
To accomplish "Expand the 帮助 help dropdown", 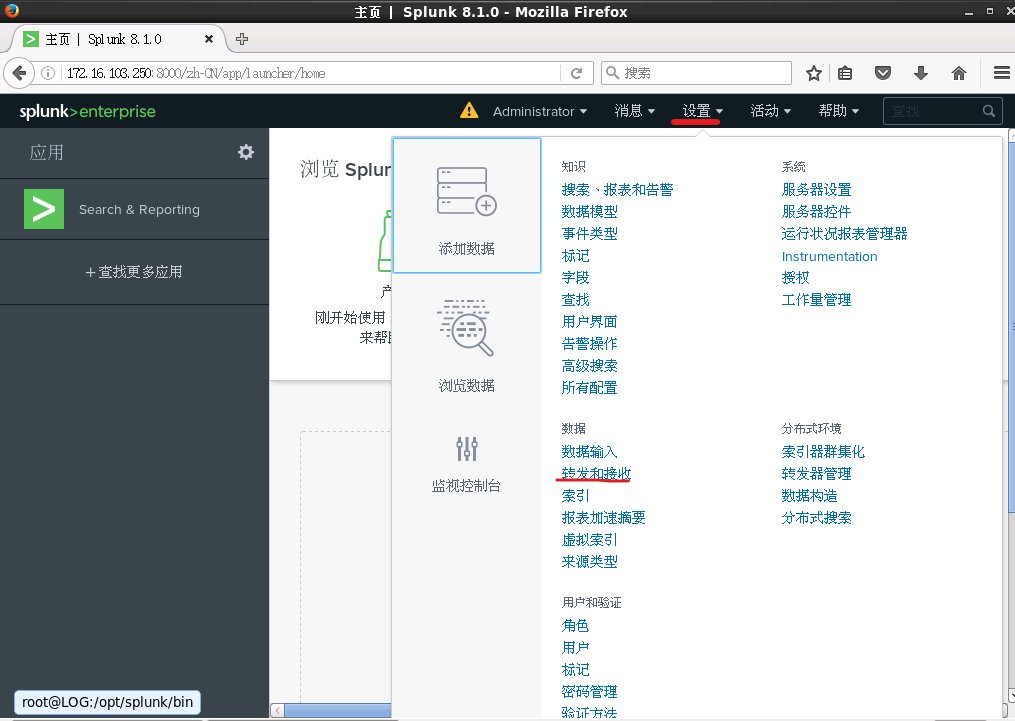I will [838, 111].
